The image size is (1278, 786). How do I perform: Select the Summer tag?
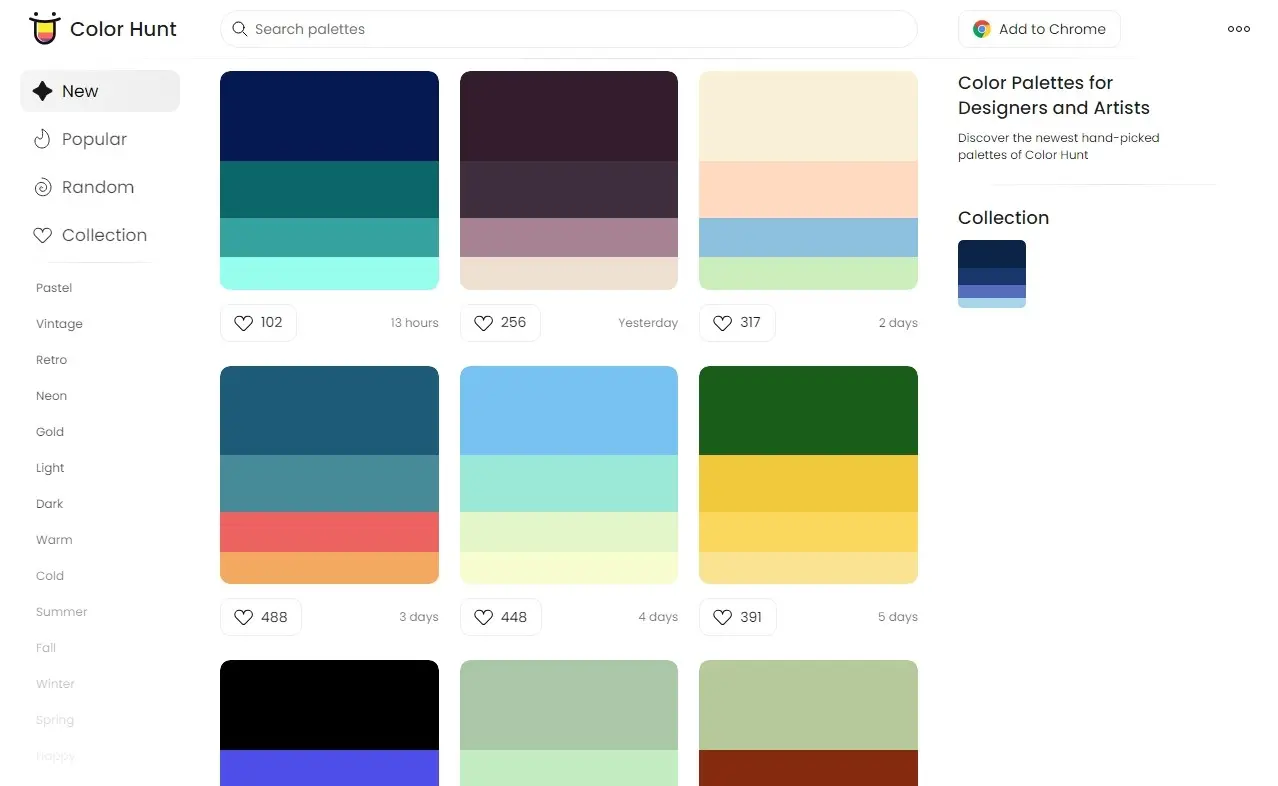click(x=61, y=612)
